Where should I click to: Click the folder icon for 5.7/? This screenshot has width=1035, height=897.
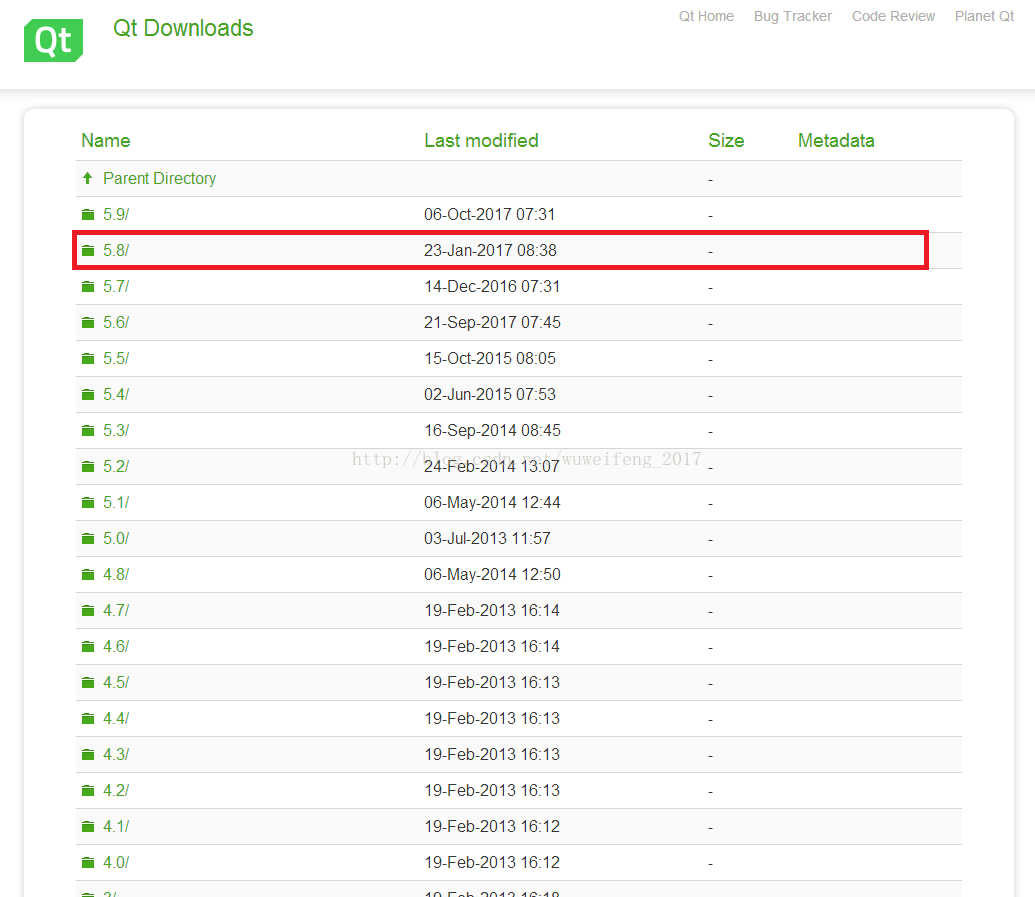click(88, 286)
